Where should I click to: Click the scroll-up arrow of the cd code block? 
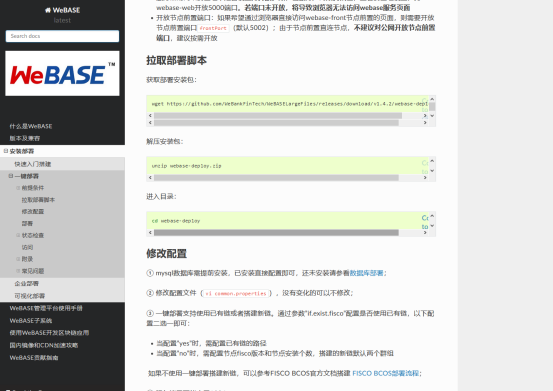432,216
